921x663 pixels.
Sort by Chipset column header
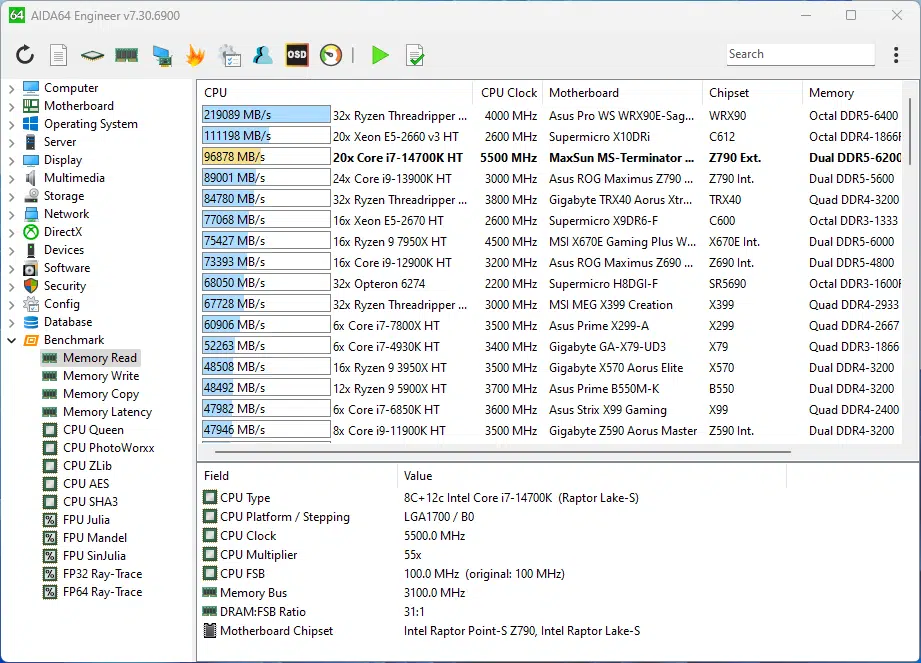coord(753,93)
